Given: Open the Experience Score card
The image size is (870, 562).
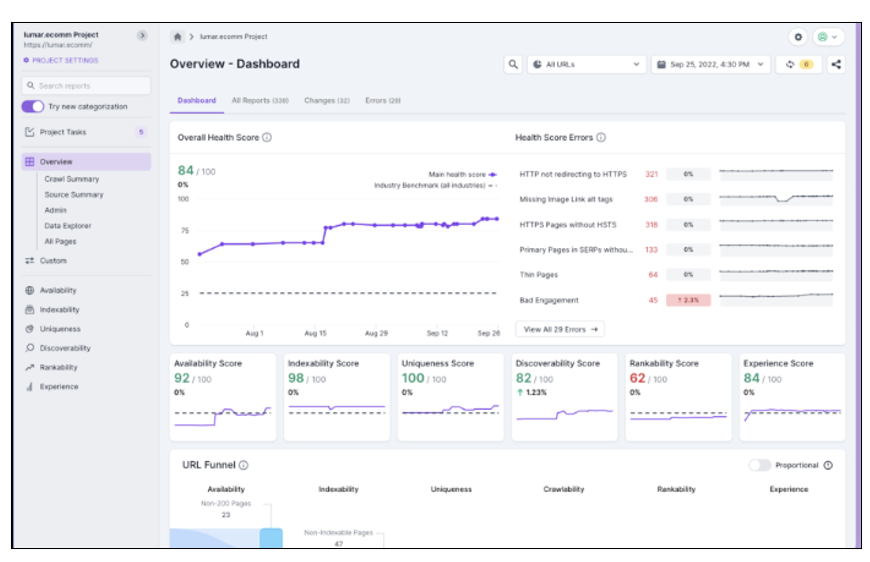Looking at the screenshot, I should [x=792, y=397].
